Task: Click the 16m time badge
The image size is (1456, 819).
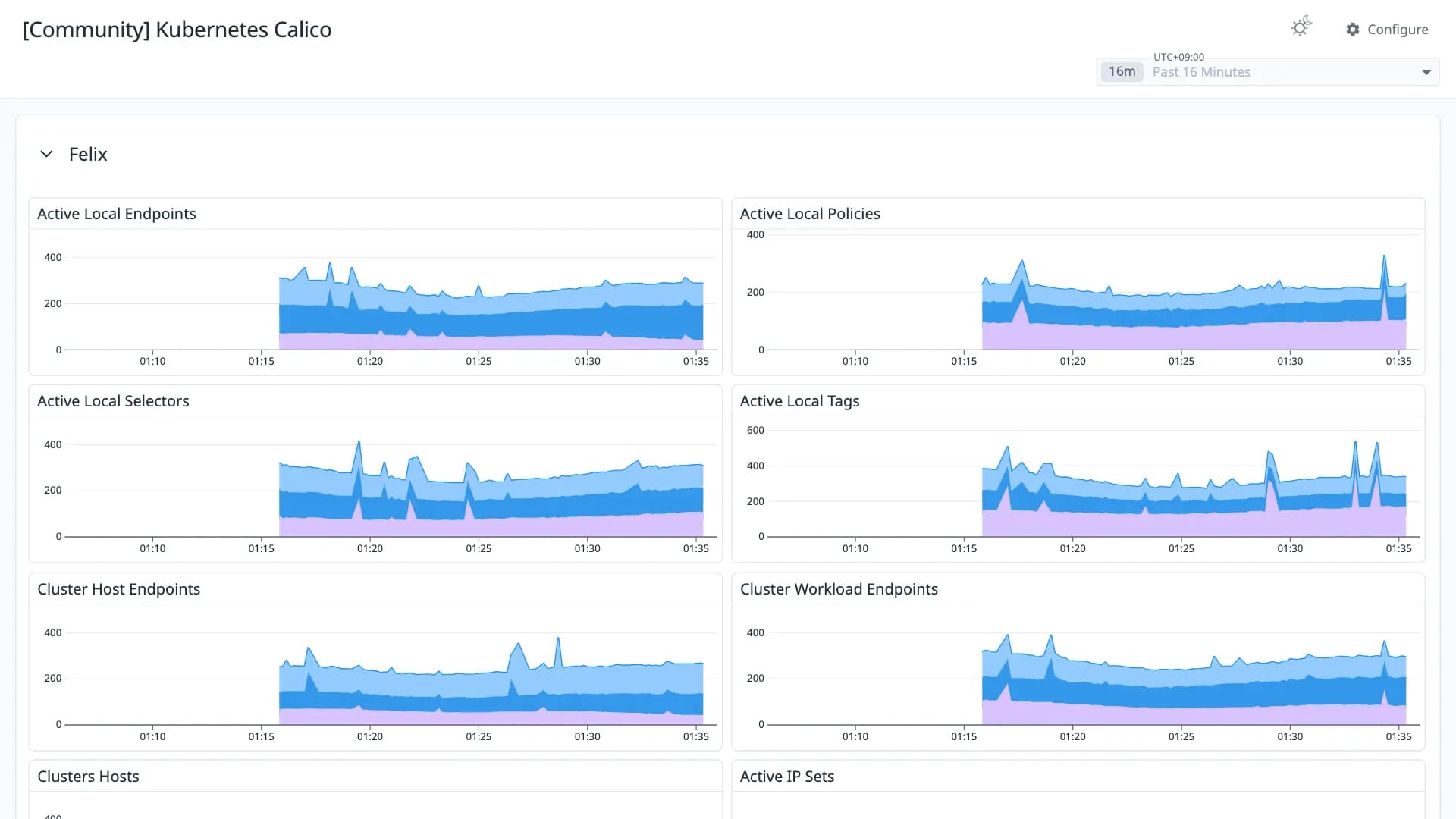Action: coord(1122,71)
